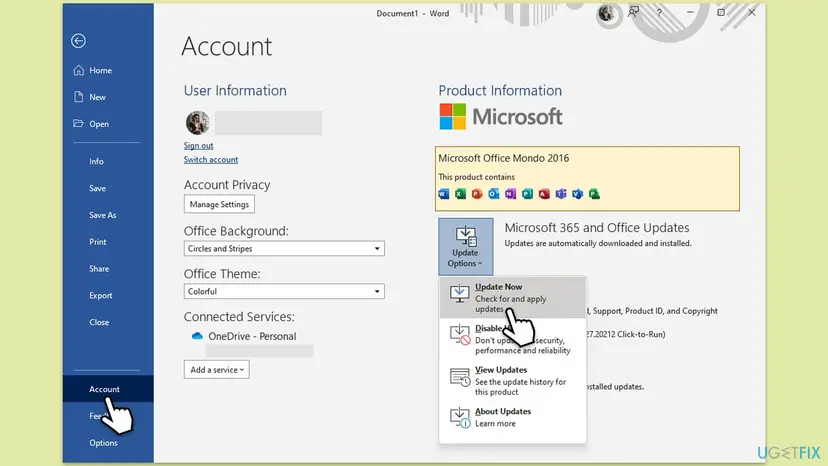828x466 pixels.
Task: Choose About Updates menu entry
Action: (x=512, y=417)
